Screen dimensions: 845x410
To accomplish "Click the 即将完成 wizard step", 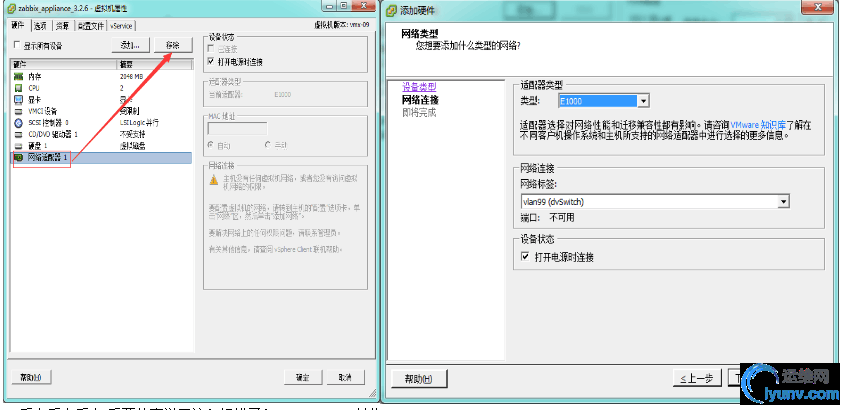I will [x=419, y=113].
